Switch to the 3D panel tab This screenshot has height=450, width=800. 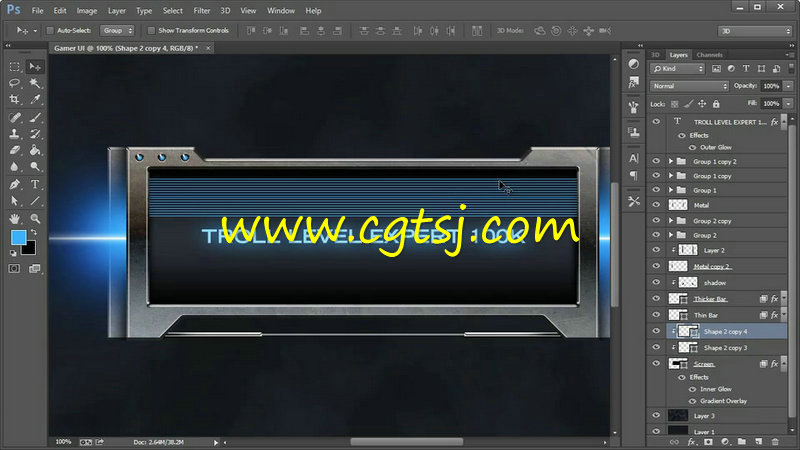pyautogui.click(x=656, y=55)
